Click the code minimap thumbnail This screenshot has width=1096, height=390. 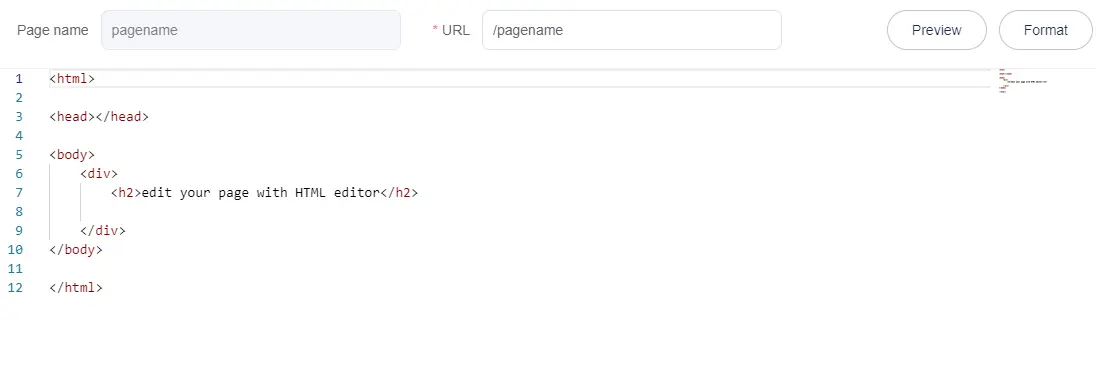click(1023, 81)
